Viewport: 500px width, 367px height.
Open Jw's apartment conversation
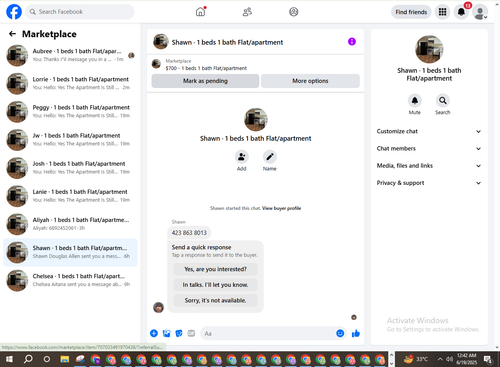[70, 140]
